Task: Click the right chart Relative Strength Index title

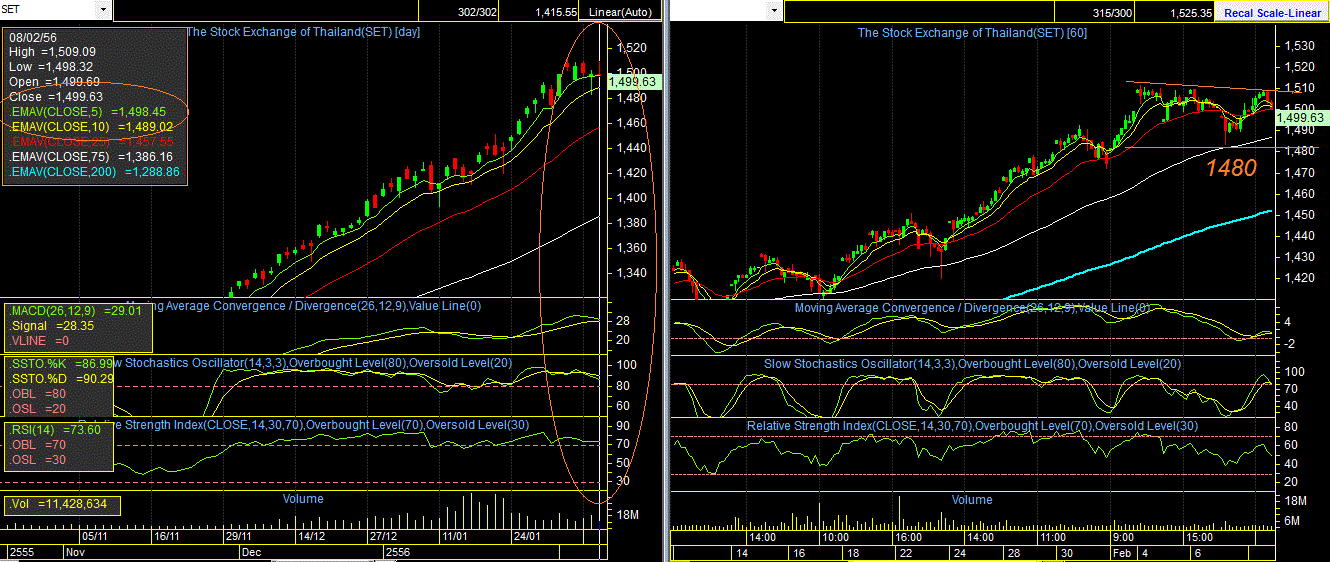Action: point(972,426)
